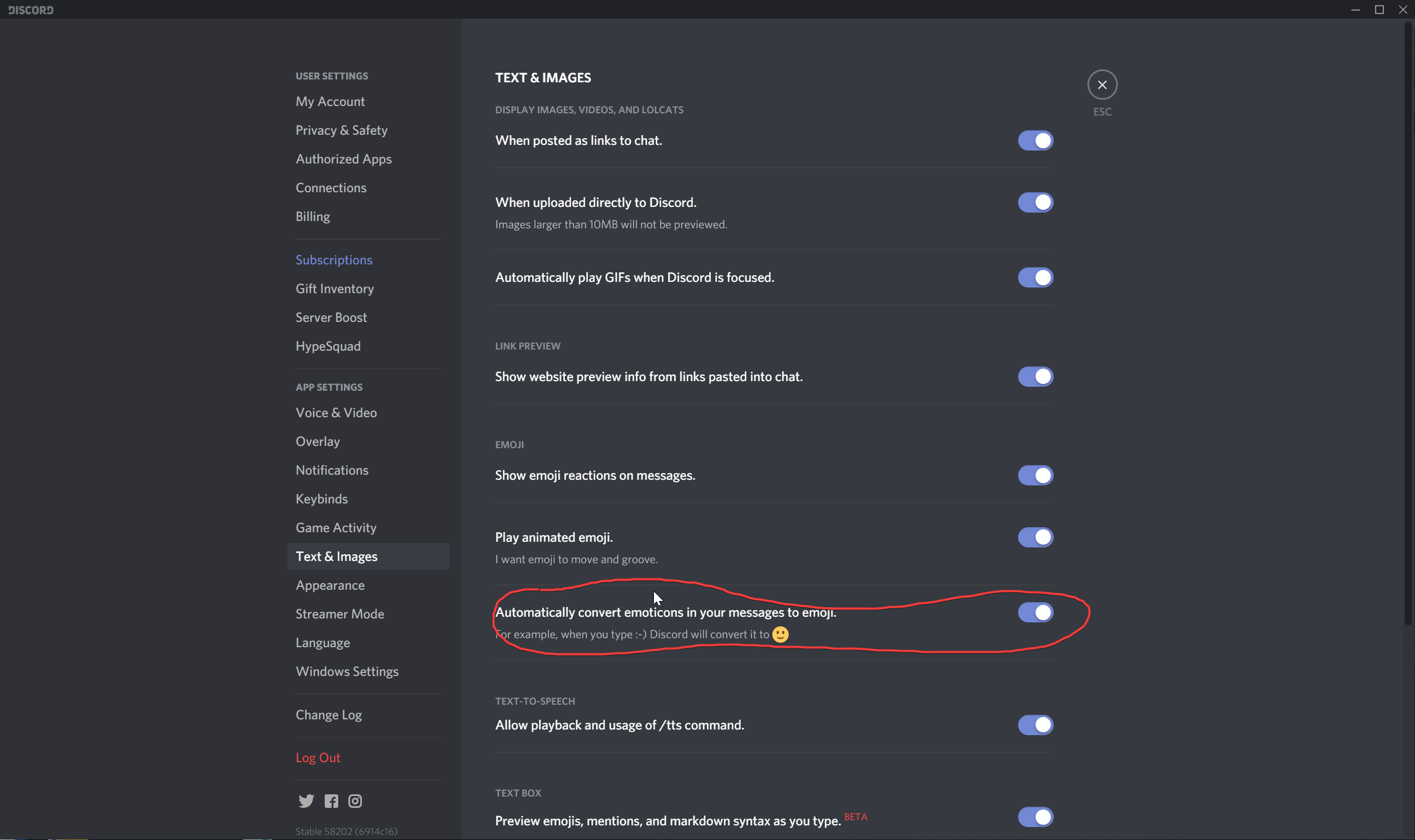Click the smiley emoji example
Viewport: 1415px width, 840px height.
pos(780,635)
